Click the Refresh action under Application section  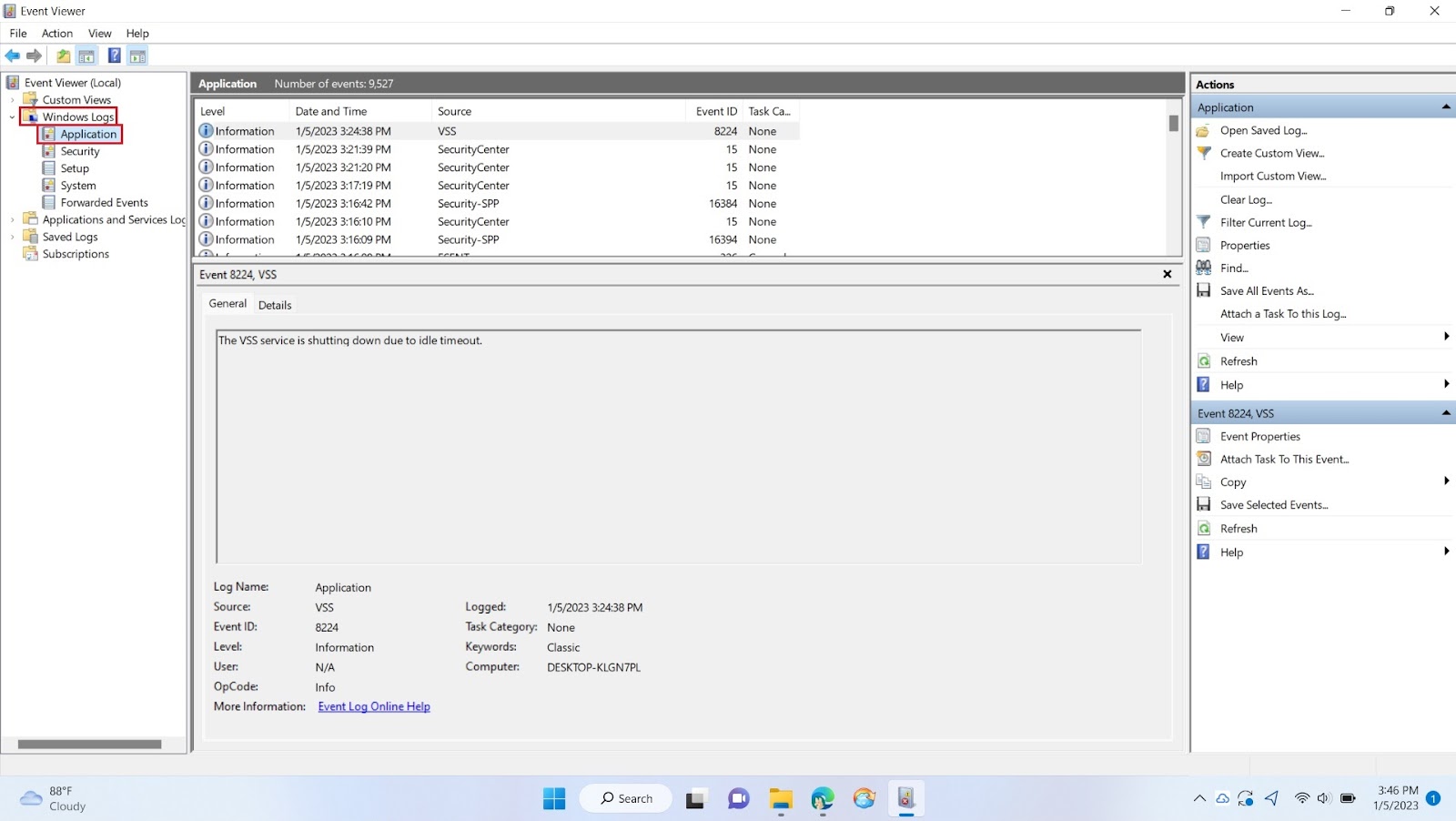[x=1239, y=361]
